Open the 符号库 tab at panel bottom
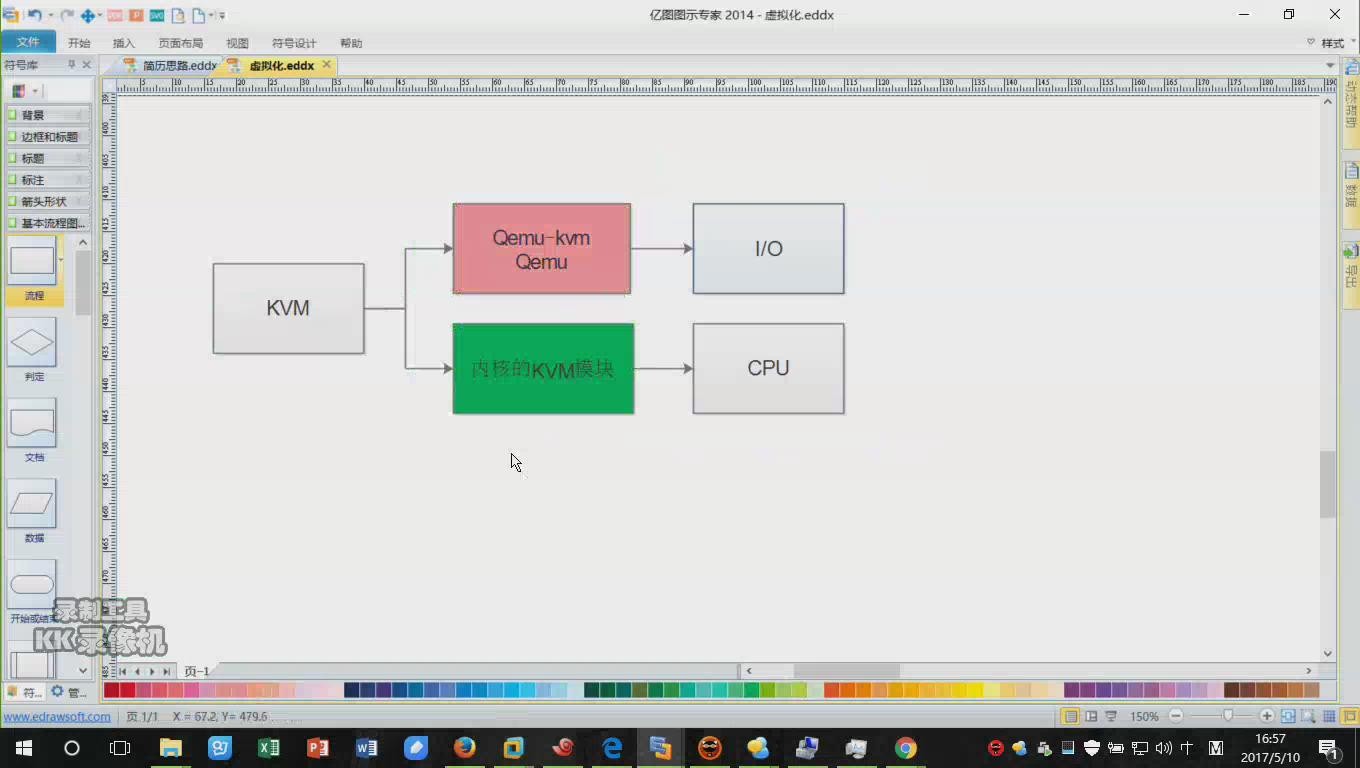1360x768 pixels. pos(25,691)
